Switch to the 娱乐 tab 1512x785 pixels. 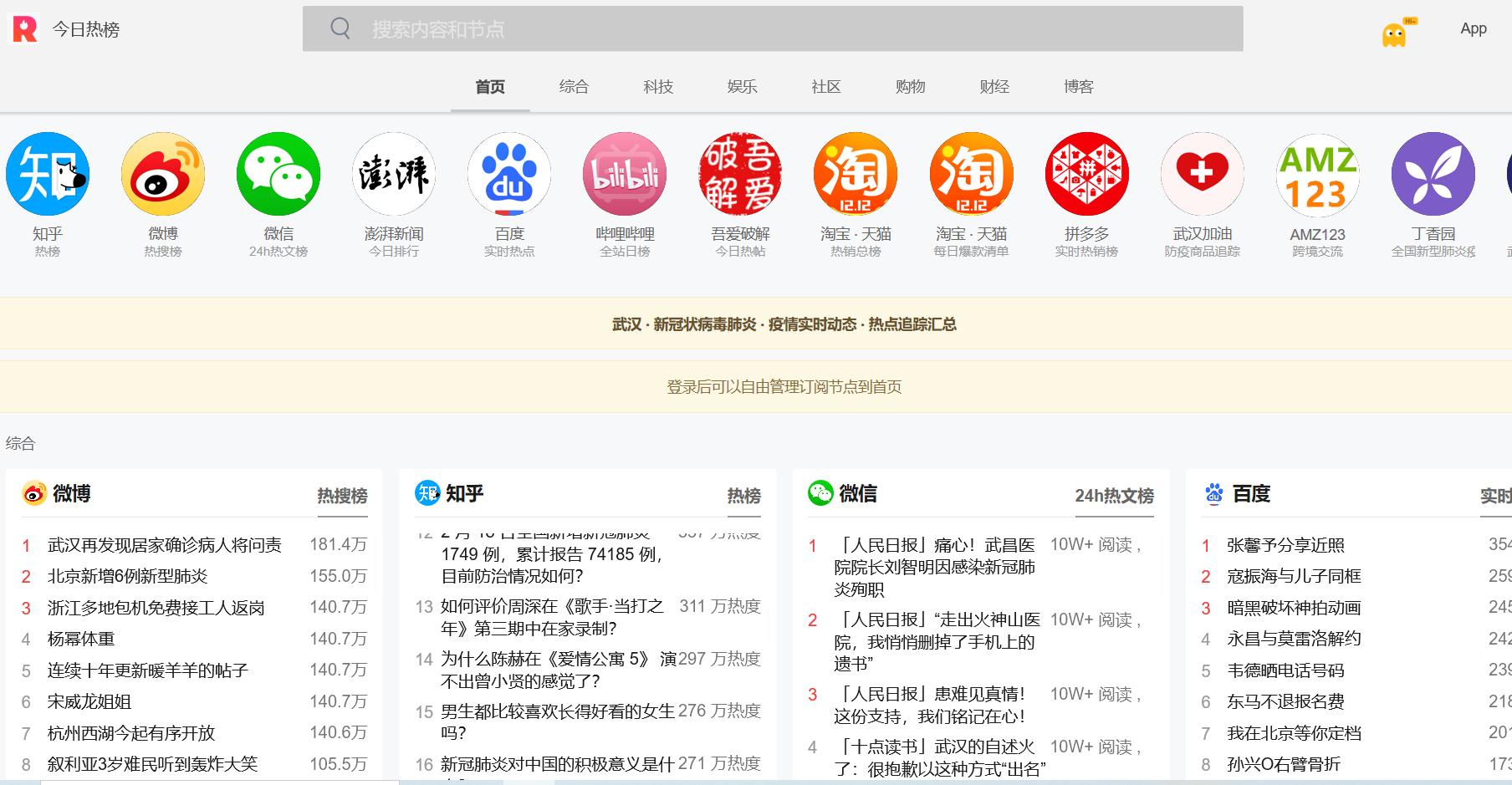pyautogui.click(x=742, y=86)
